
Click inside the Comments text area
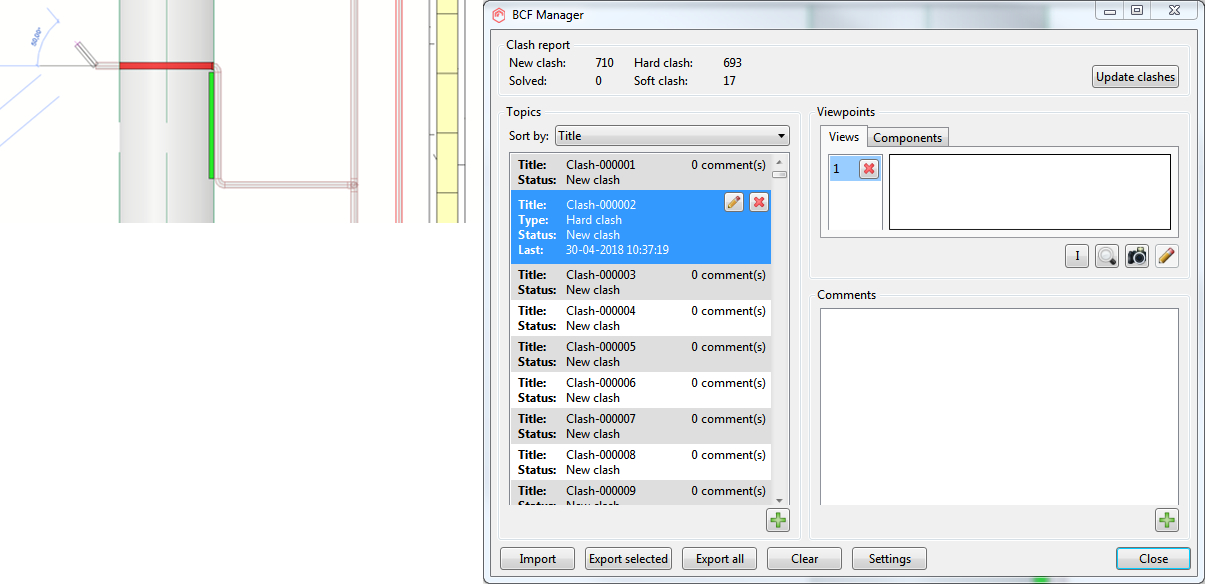click(x=998, y=405)
